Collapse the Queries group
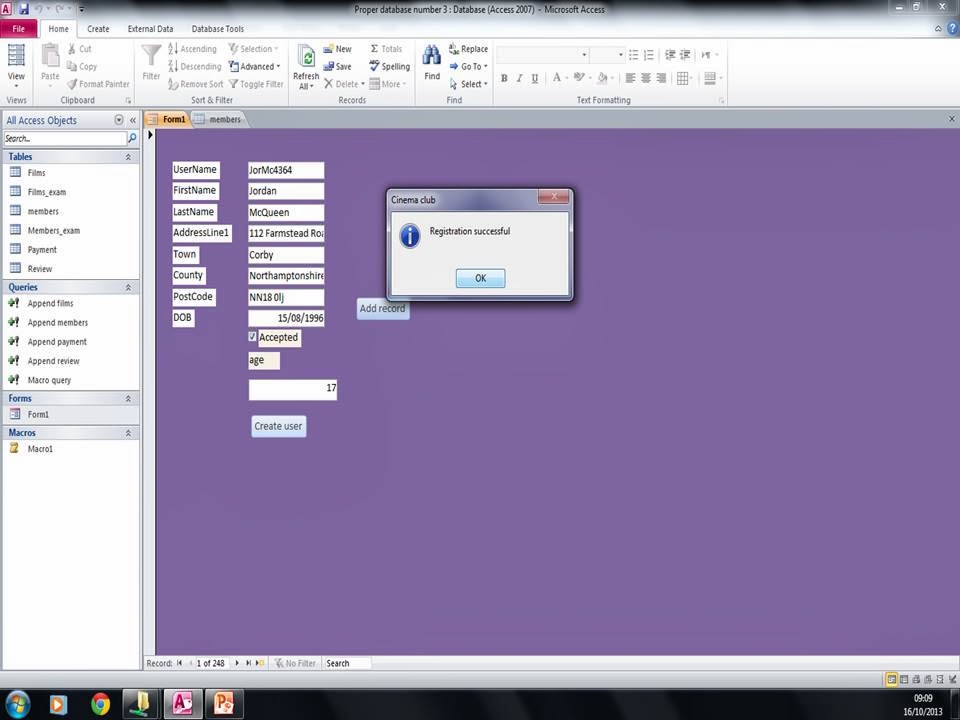Screen dimensions: 960x720 click(128, 287)
